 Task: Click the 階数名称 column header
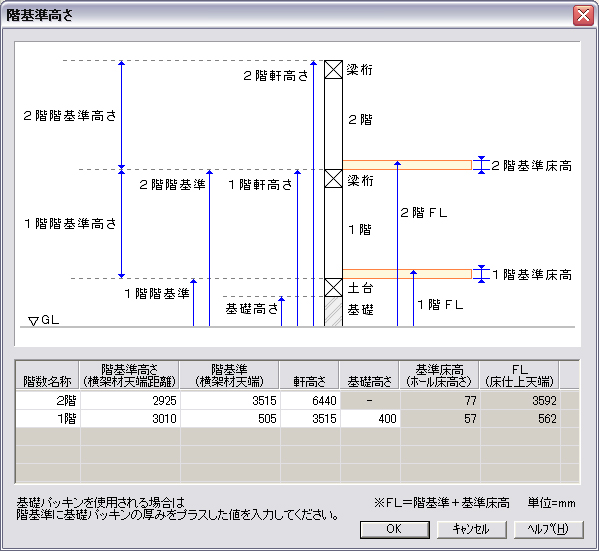(x=47, y=375)
